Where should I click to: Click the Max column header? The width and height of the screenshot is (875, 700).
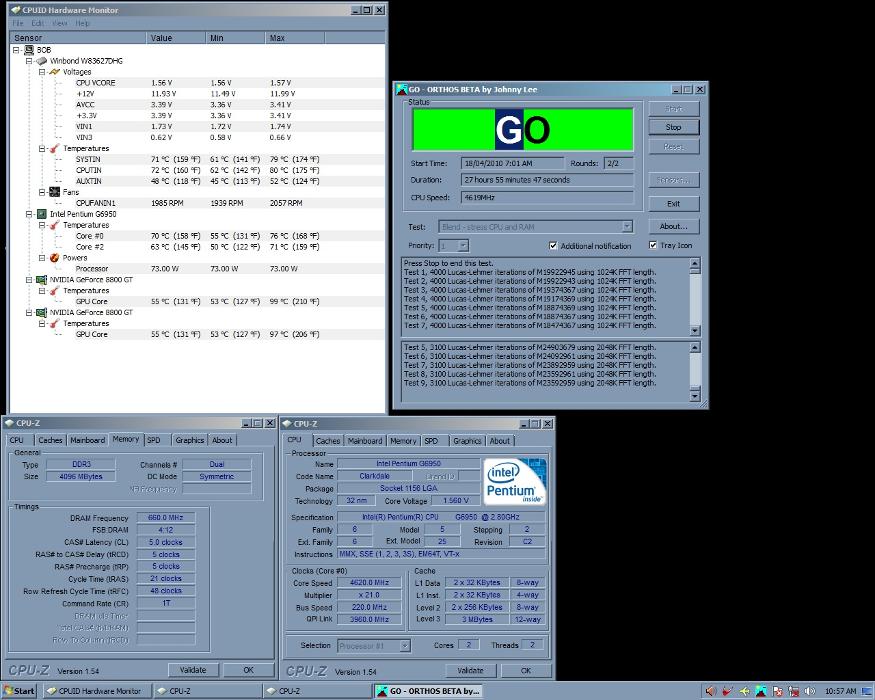click(x=295, y=38)
